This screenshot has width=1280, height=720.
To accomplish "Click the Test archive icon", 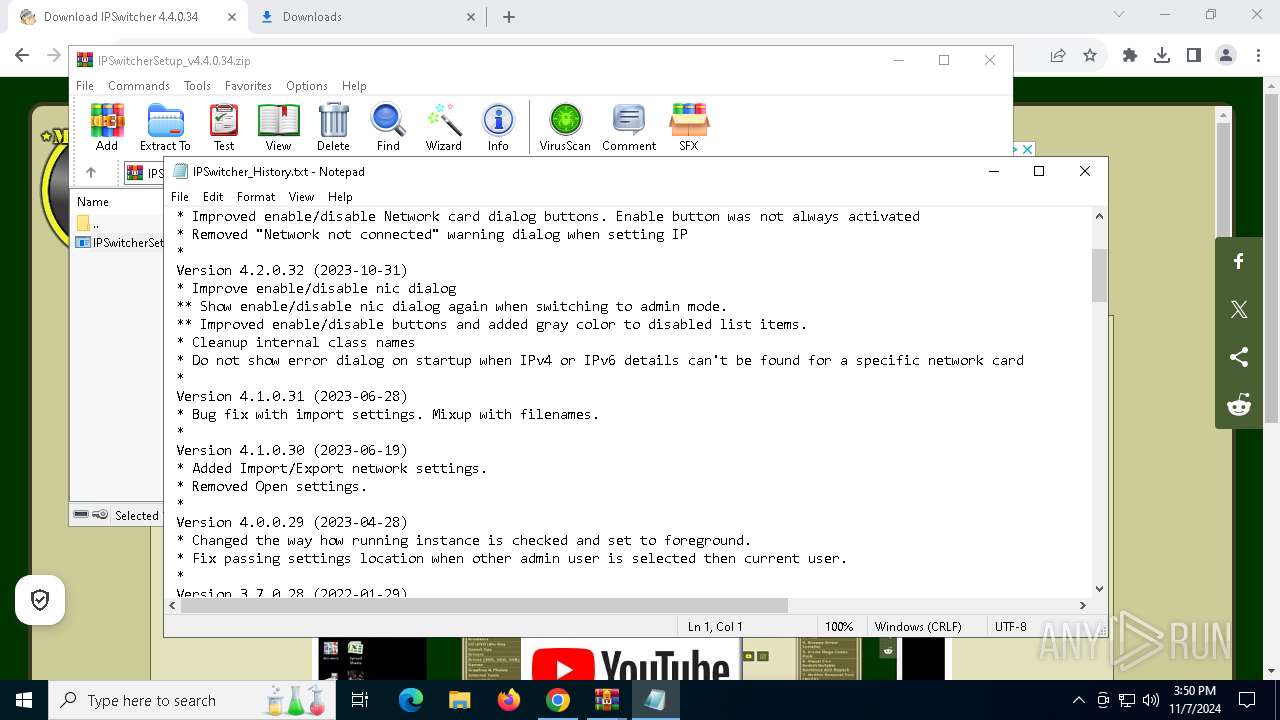I will pyautogui.click(x=224, y=127).
